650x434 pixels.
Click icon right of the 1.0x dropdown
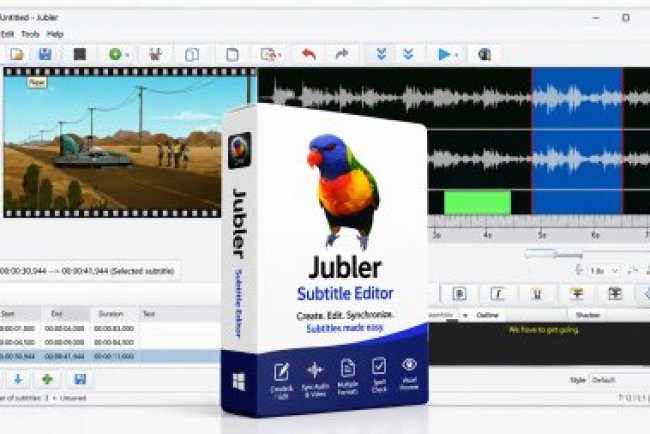(633, 271)
